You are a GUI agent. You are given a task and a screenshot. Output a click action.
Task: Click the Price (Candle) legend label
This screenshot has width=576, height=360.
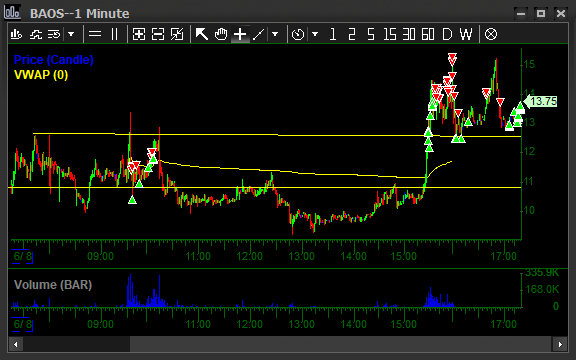click(54, 60)
